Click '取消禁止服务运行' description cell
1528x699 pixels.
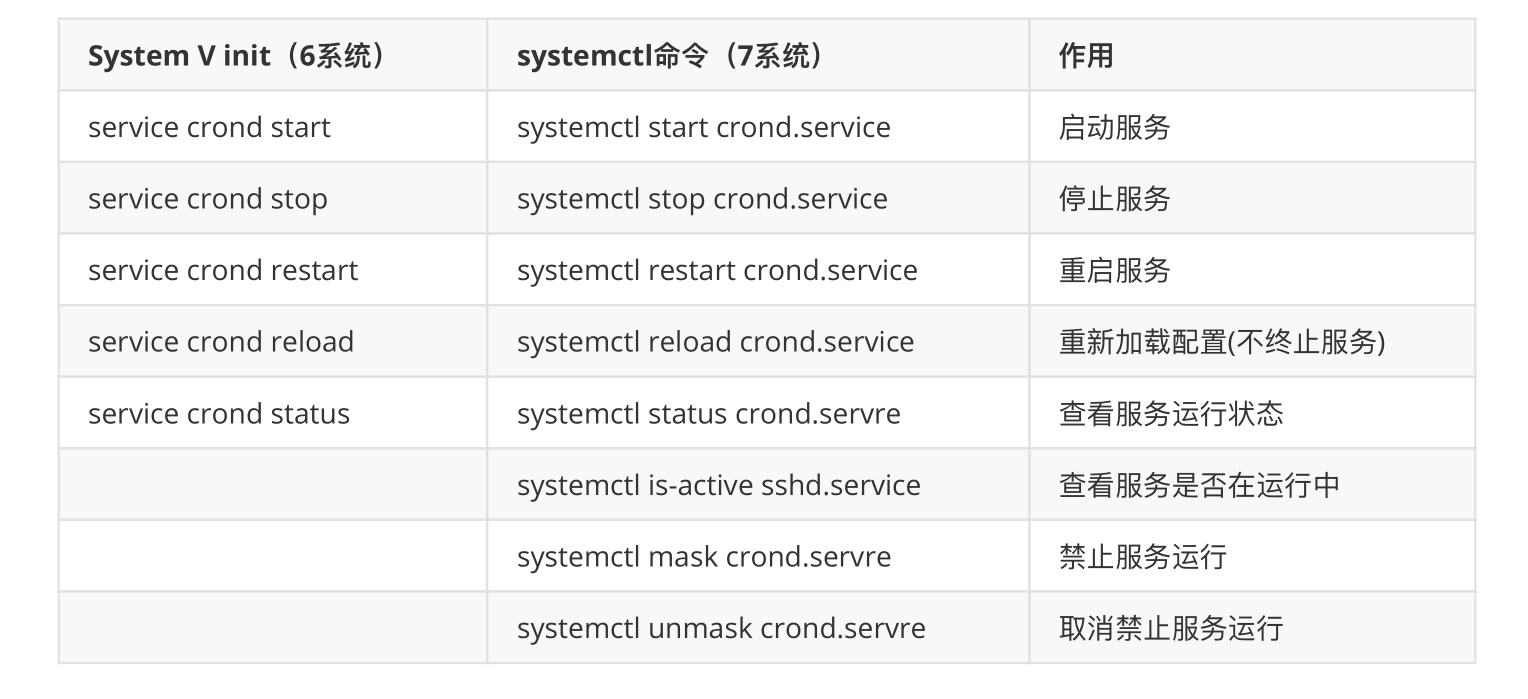point(1170,628)
